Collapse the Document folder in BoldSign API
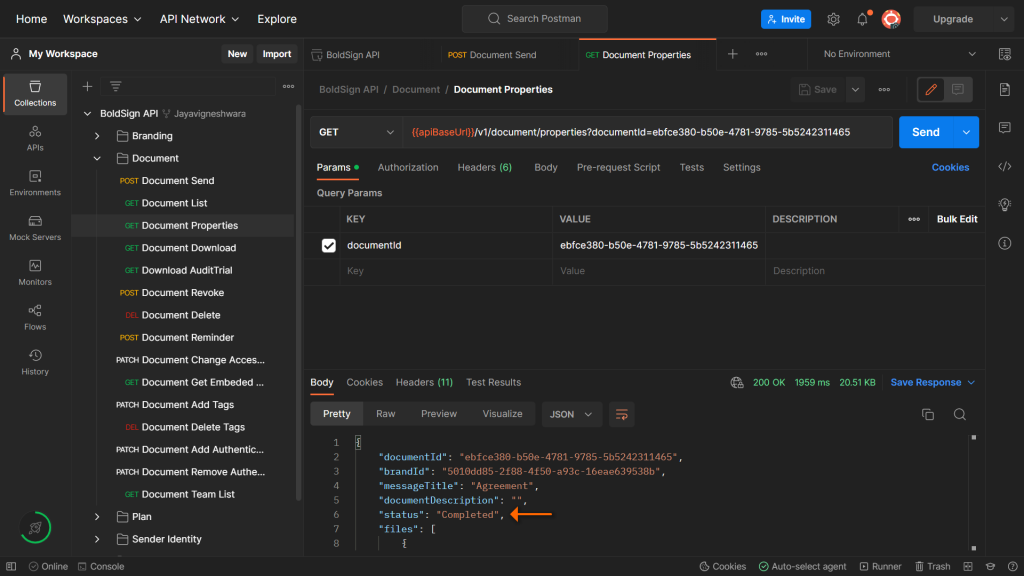 (x=97, y=157)
